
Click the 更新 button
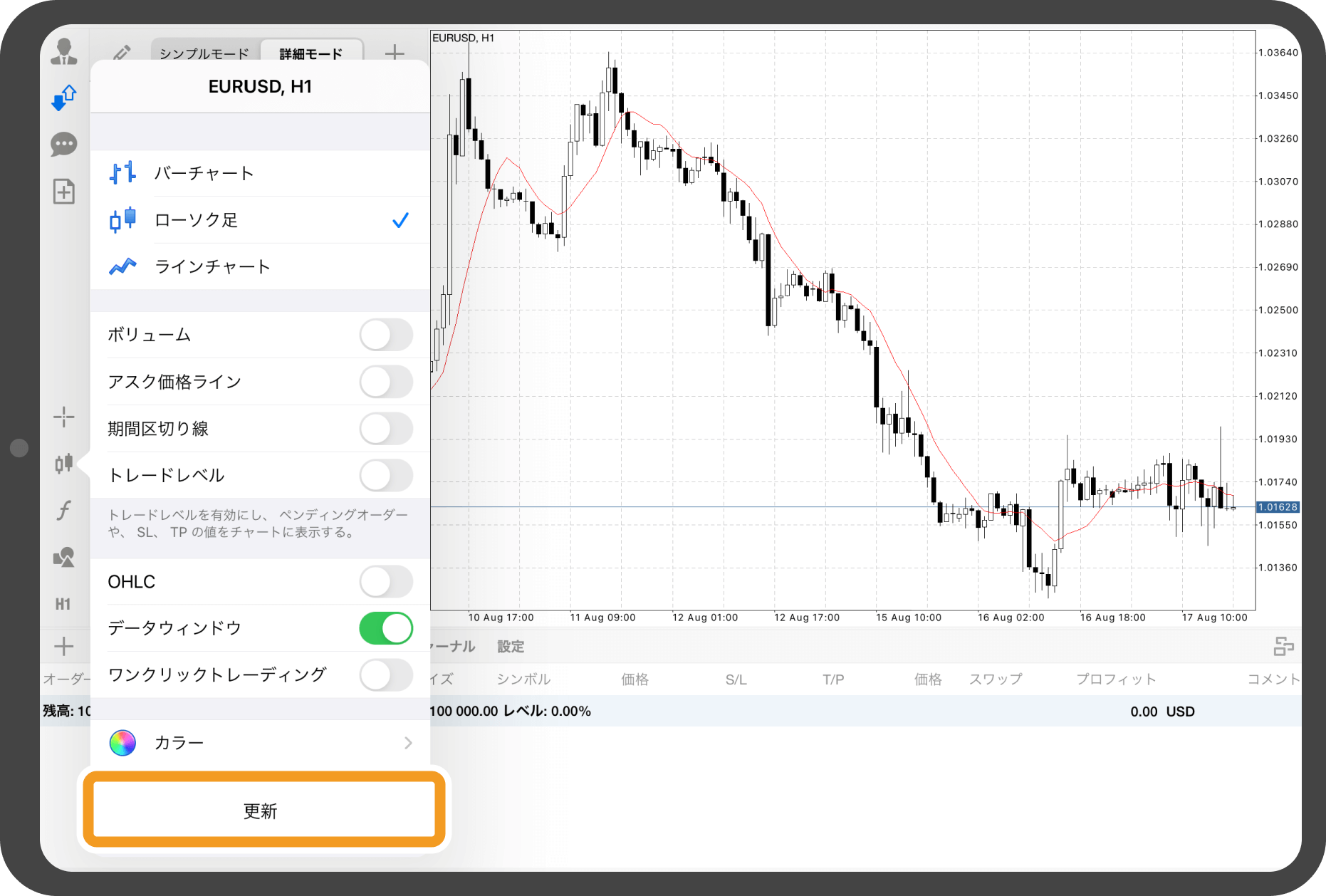264,811
